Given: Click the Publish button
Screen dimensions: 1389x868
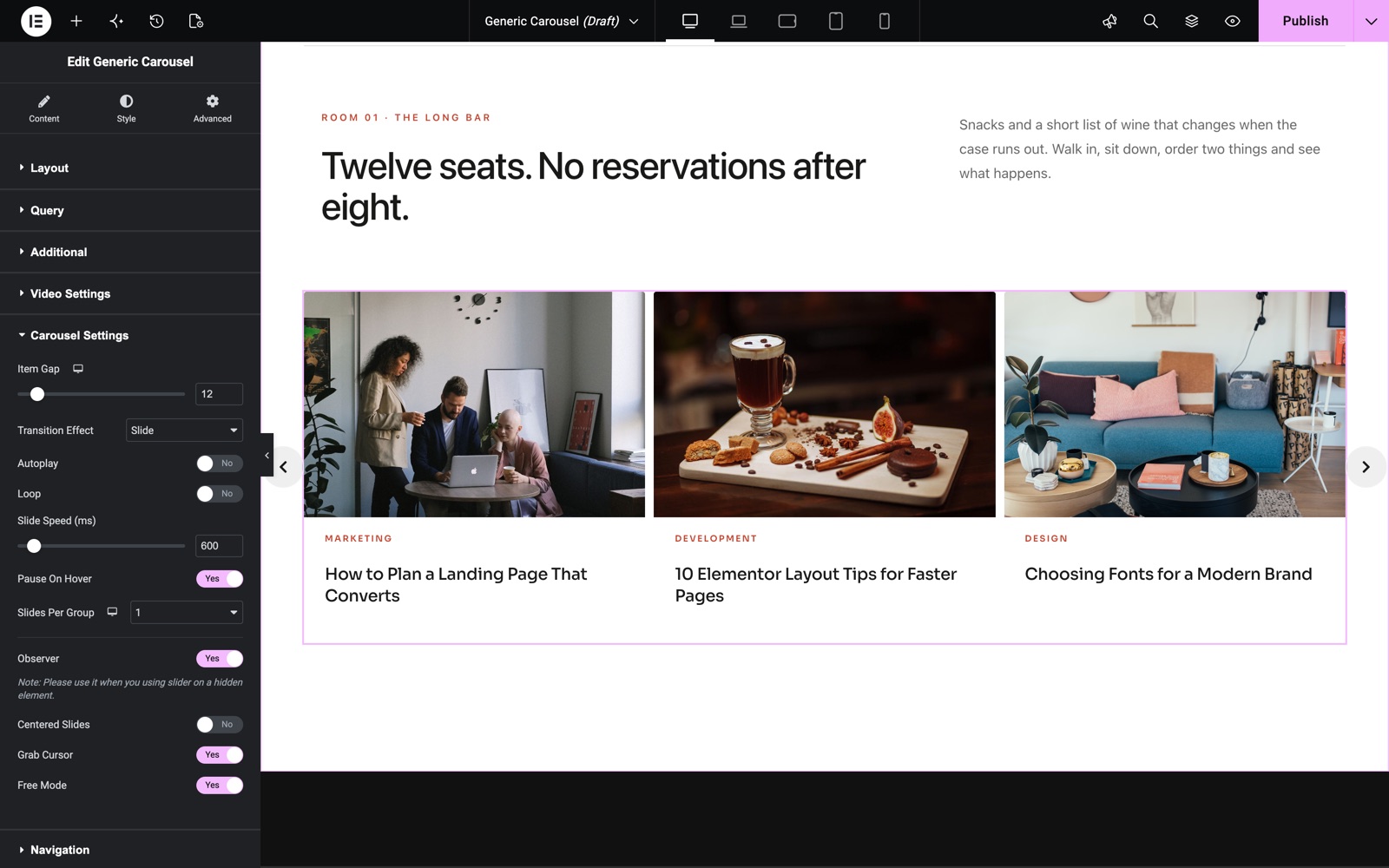Looking at the screenshot, I should [x=1305, y=21].
